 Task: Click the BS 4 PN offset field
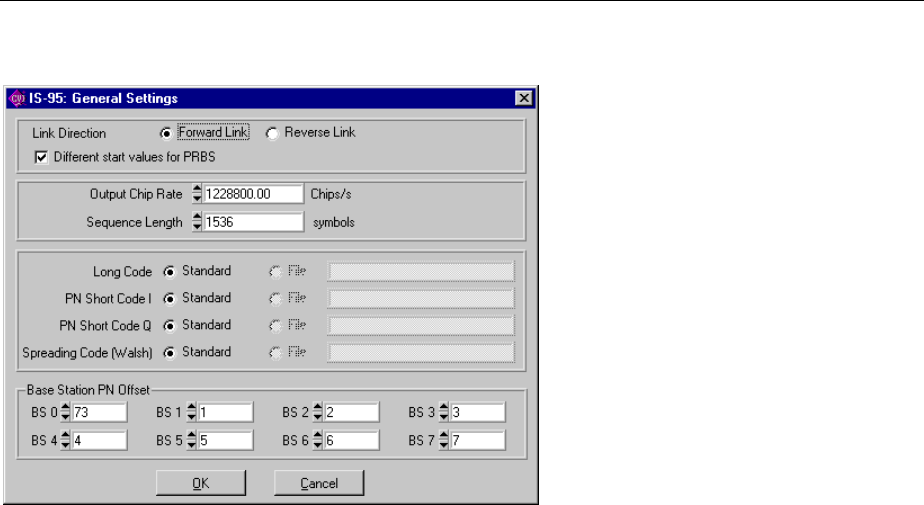[x=99, y=440]
